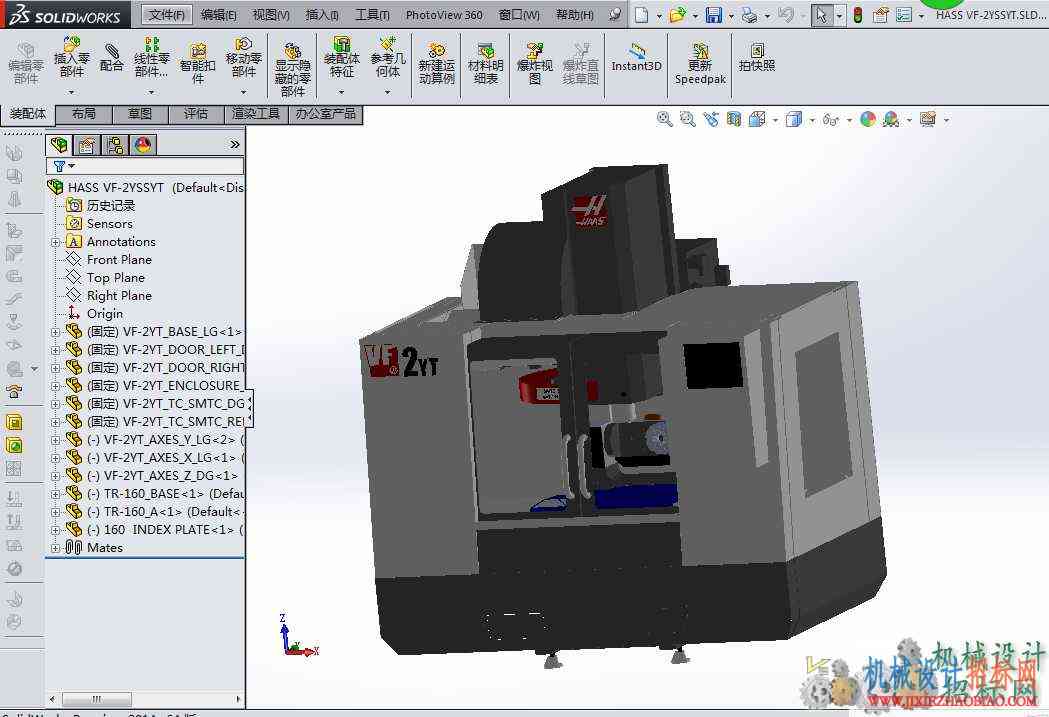Open the PhotoView 360 menu
1049x717 pixels.
tap(444, 15)
